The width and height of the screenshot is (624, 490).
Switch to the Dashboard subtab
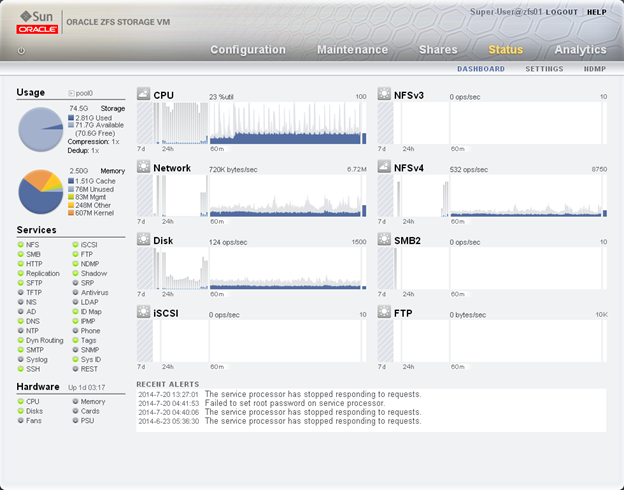click(481, 69)
